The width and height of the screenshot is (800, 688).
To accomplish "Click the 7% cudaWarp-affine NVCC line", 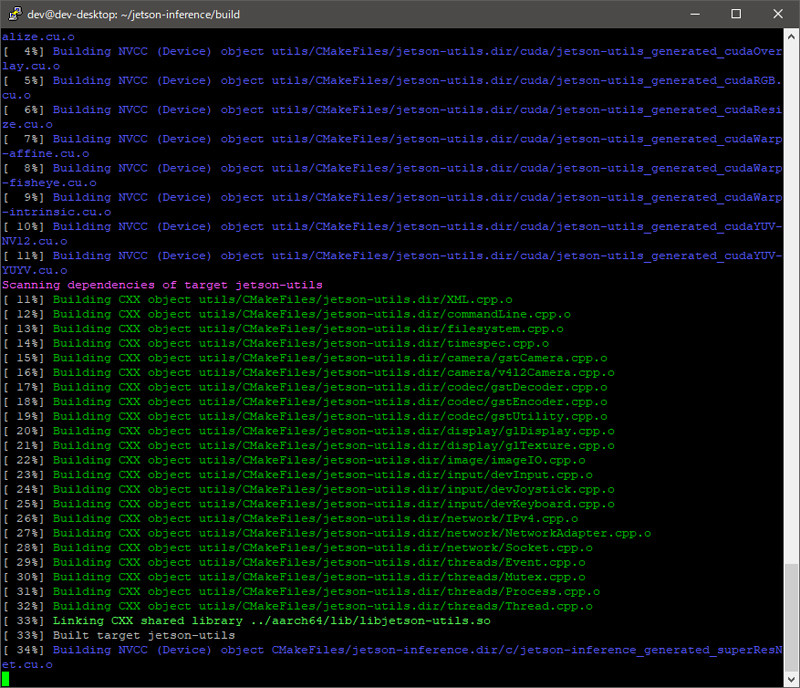I will (392, 146).
